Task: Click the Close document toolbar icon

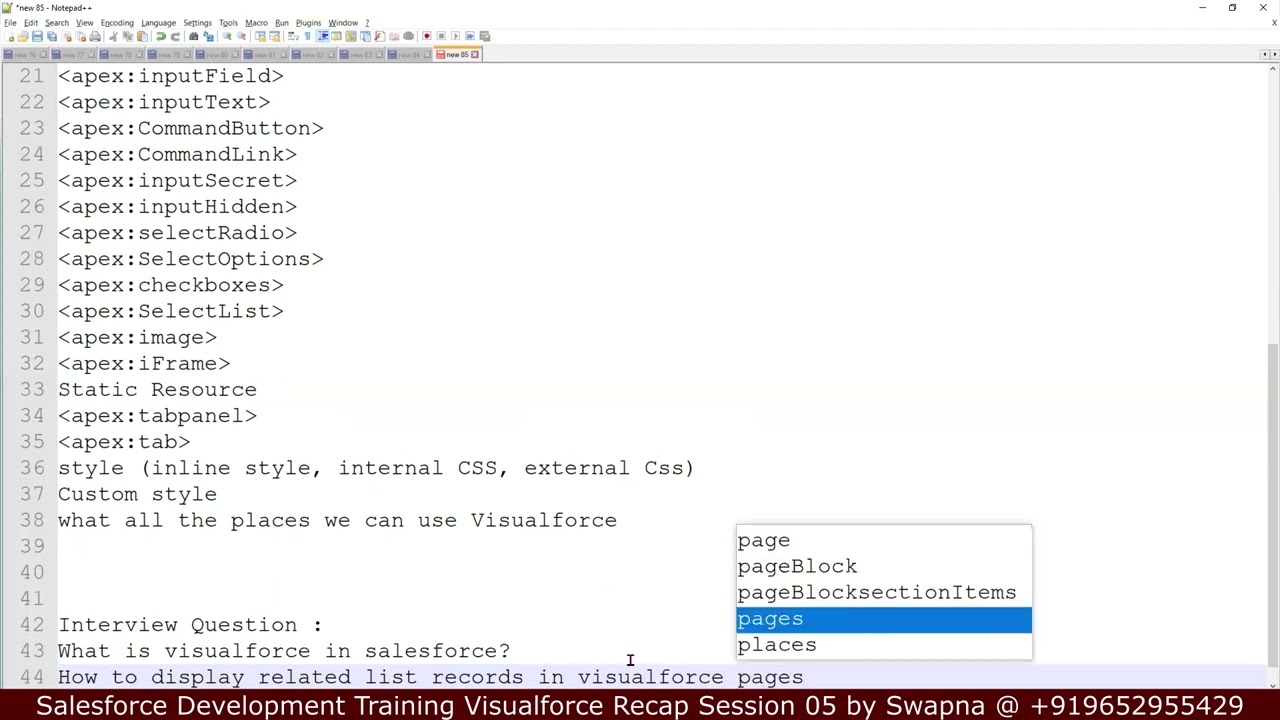Action: coord(66,36)
